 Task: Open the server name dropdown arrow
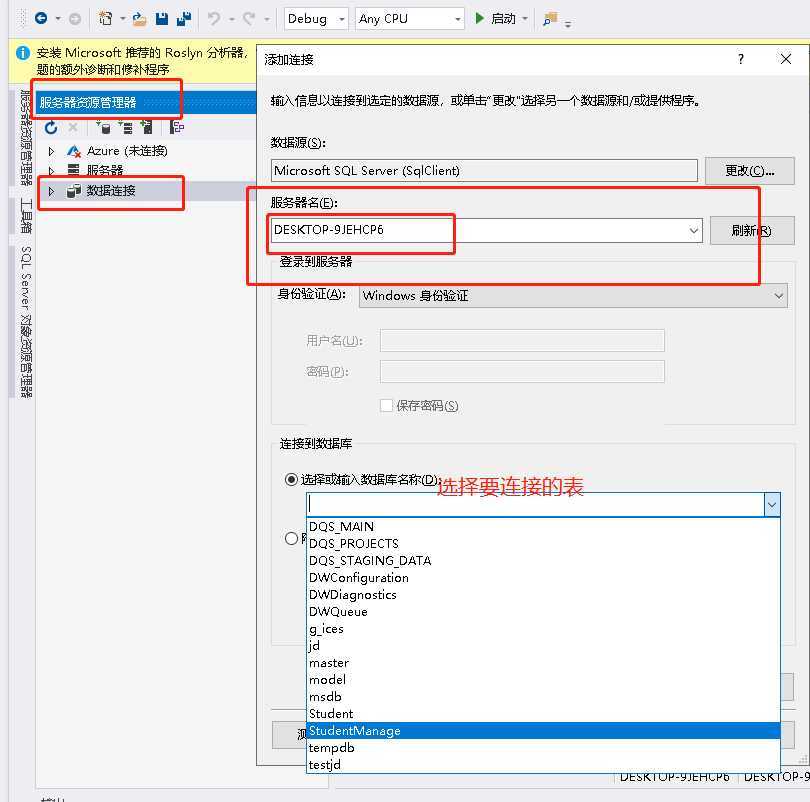694,230
